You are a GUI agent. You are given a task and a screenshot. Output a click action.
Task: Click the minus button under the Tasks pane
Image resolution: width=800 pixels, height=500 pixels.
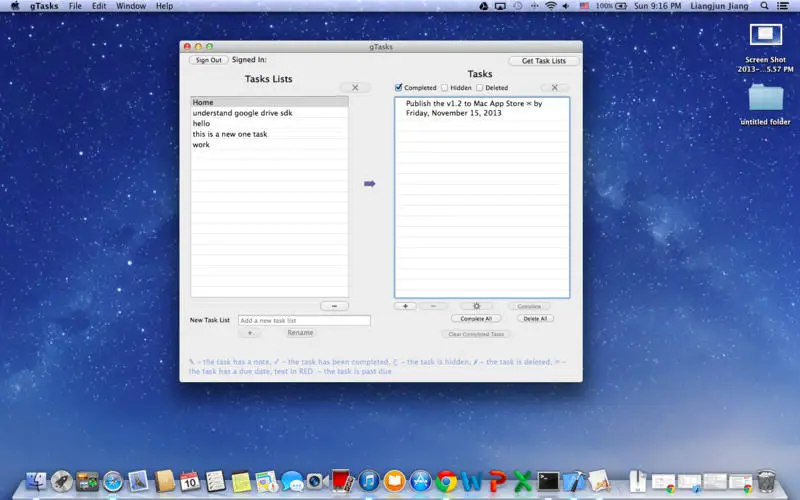433,306
